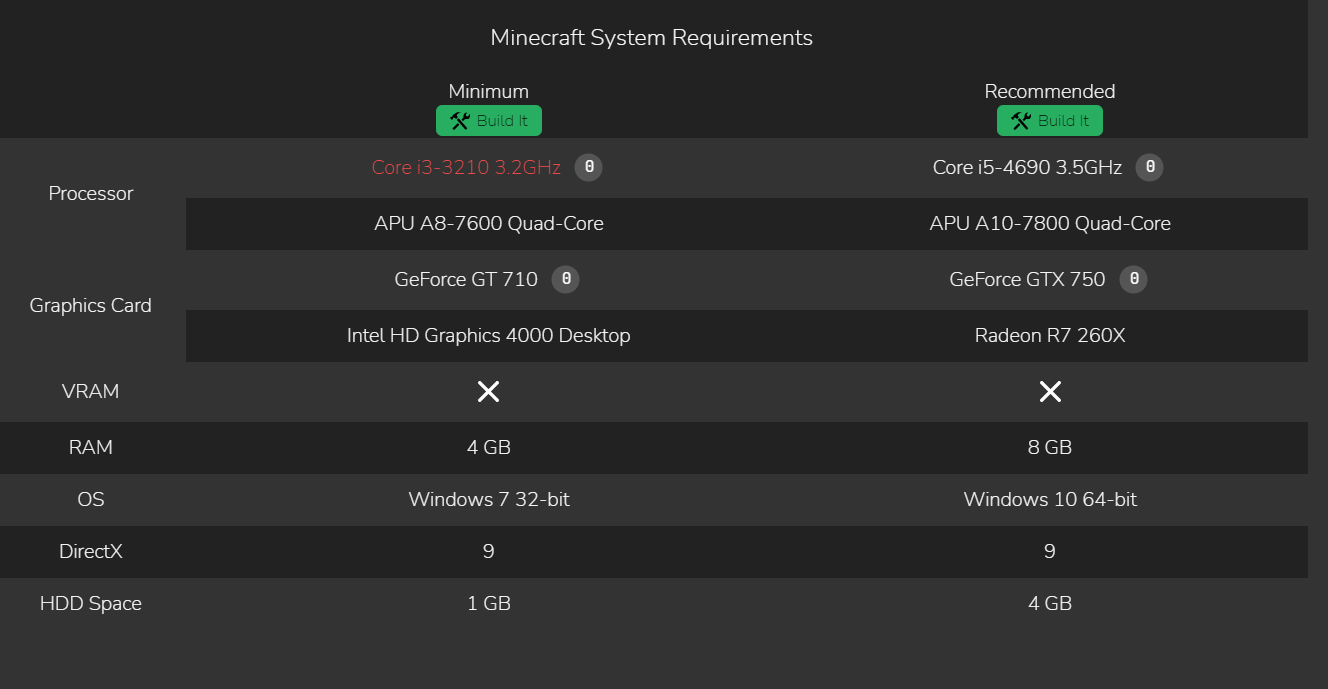1328x689 pixels.
Task: Click the RAM row label
Action: [x=91, y=447]
